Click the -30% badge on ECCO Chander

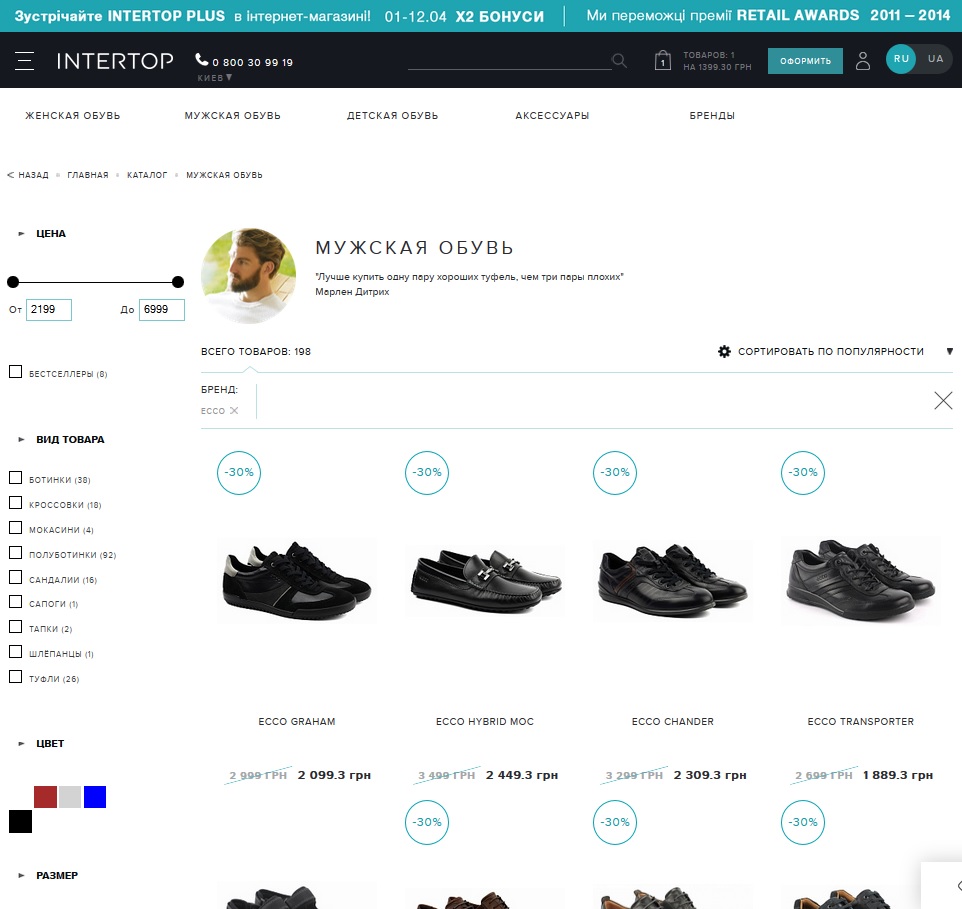[615, 472]
